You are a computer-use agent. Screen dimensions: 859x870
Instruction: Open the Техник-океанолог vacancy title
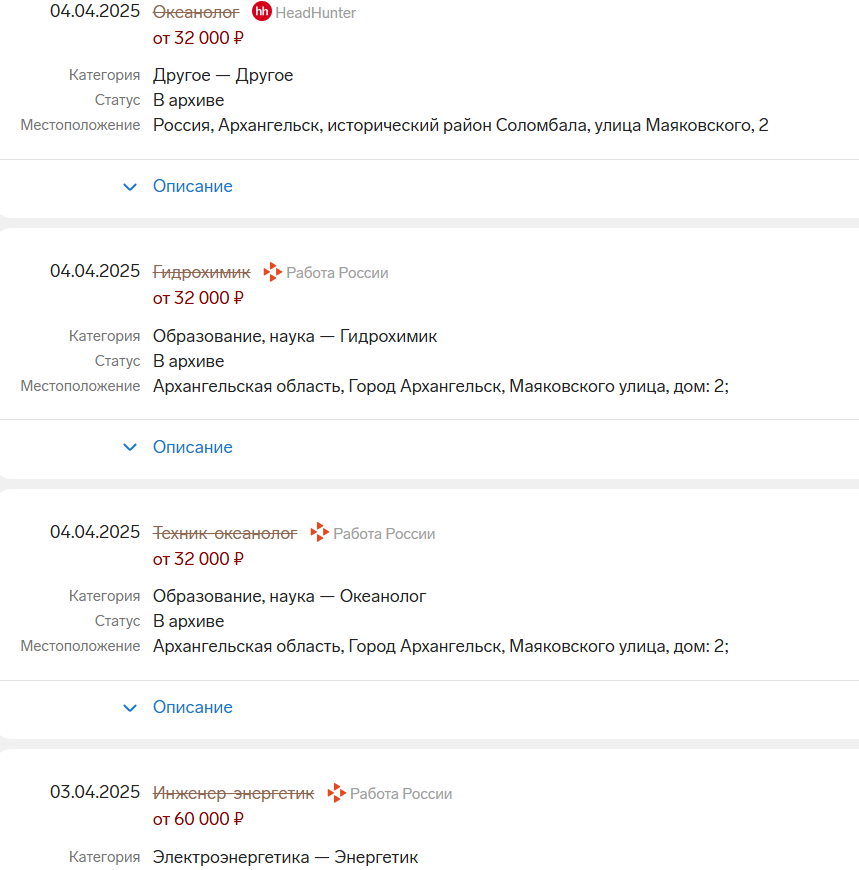pyautogui.click(x=225, y=533)
